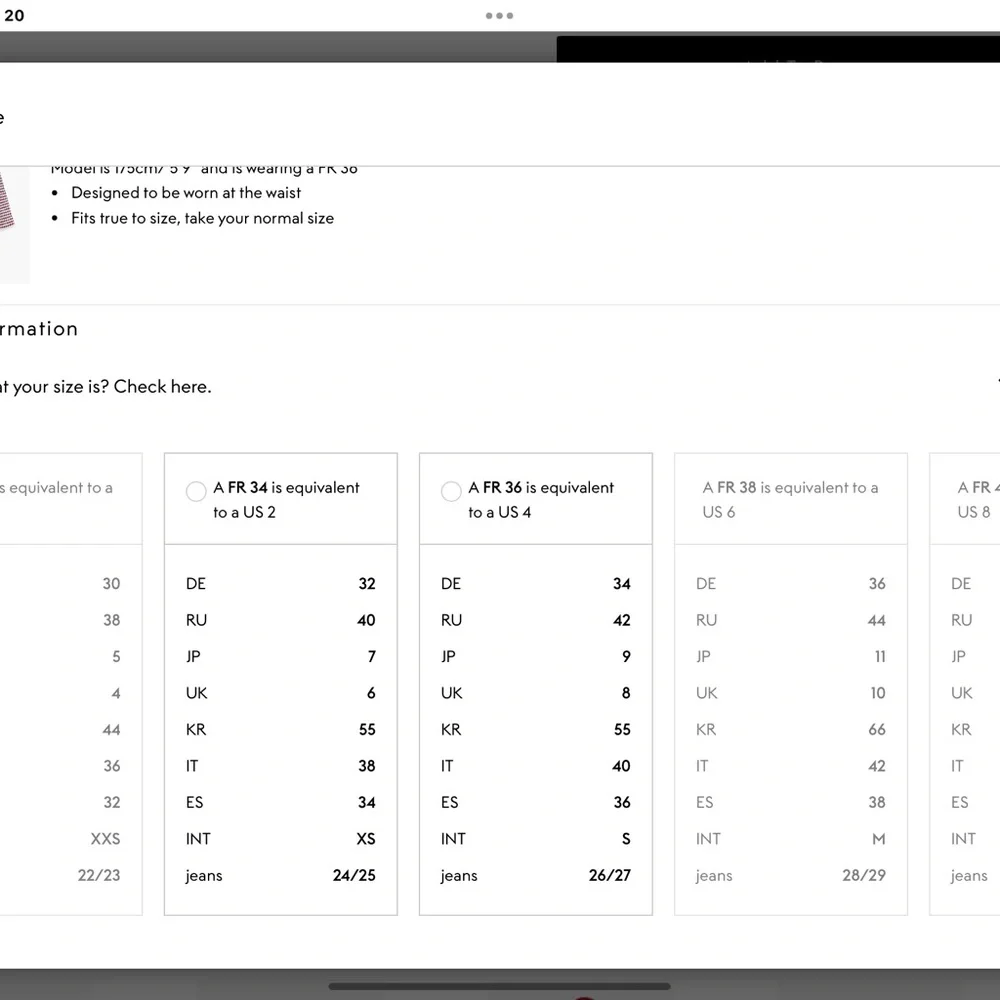This screenshot has height=1000, width=1000.
Task: Click the 'jeans' label in the FR 36 card
Action: click(459, 876)
